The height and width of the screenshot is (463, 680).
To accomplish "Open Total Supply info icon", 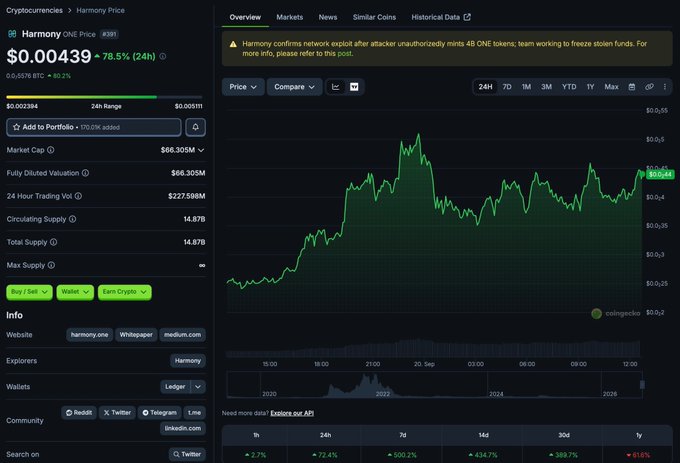I will pyautogui.click(x=53, y=242).
